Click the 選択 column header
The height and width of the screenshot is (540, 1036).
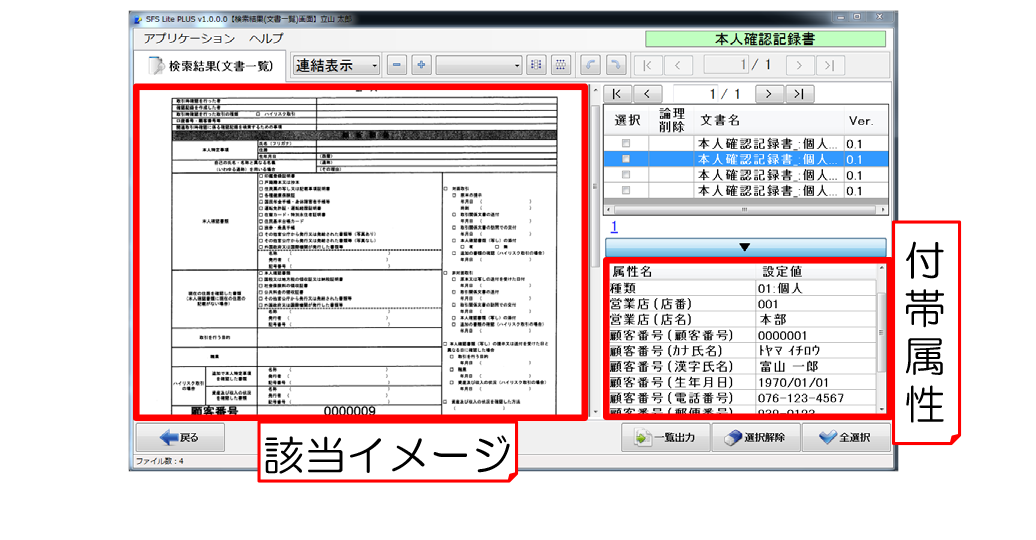(x=626, y=120)
